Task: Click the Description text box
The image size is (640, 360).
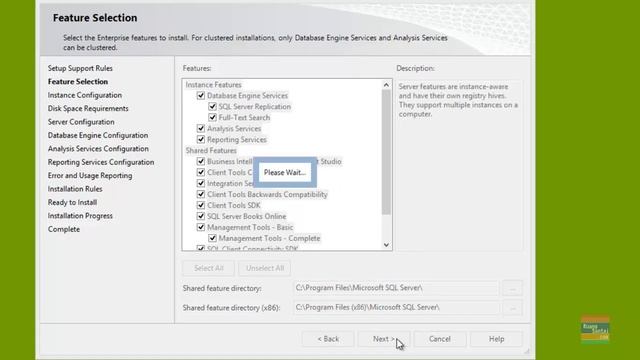Action: tap(459, 165)
